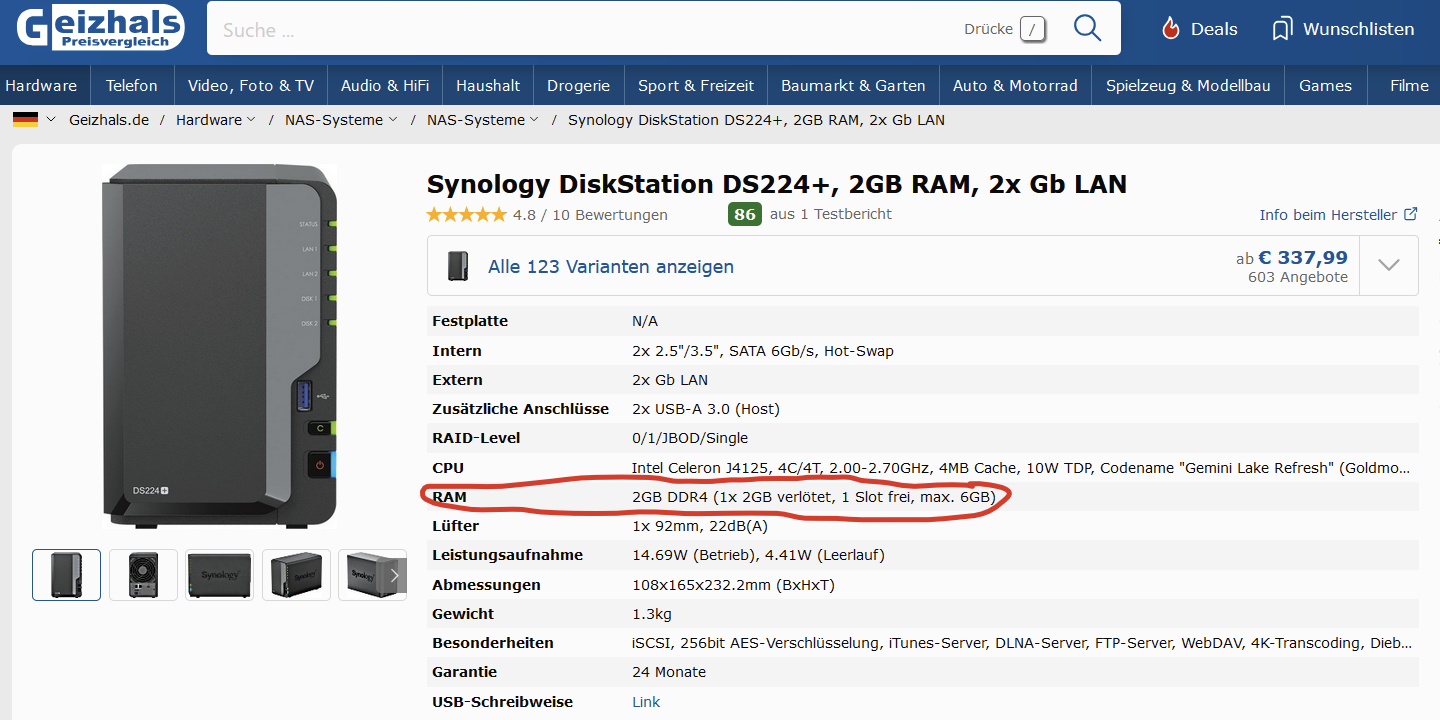Viewport: 1440px width, 720px height.
Task: Open the Auto & Motorrad menu
Action: click(x=1015, y=86)
